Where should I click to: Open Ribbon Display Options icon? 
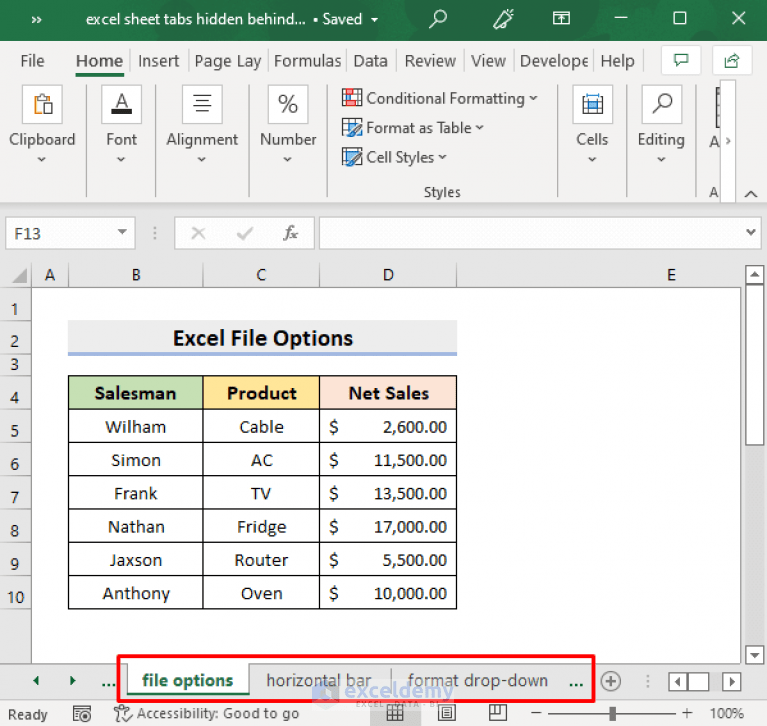(x=561, y=19)
